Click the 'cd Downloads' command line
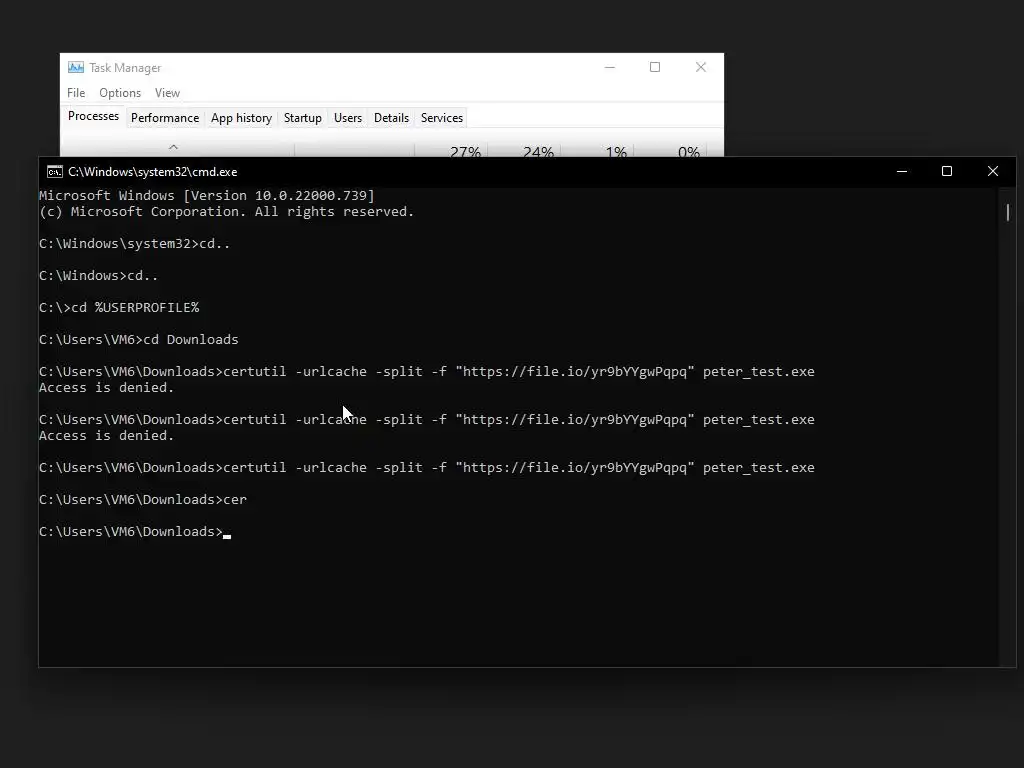 pos(138,340)
